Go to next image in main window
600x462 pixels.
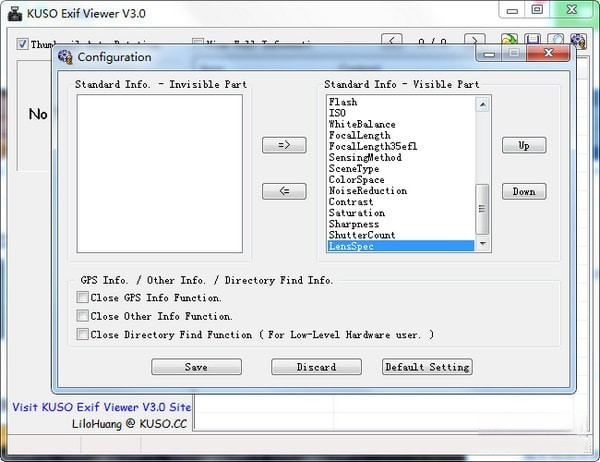[x=474, y=40]
